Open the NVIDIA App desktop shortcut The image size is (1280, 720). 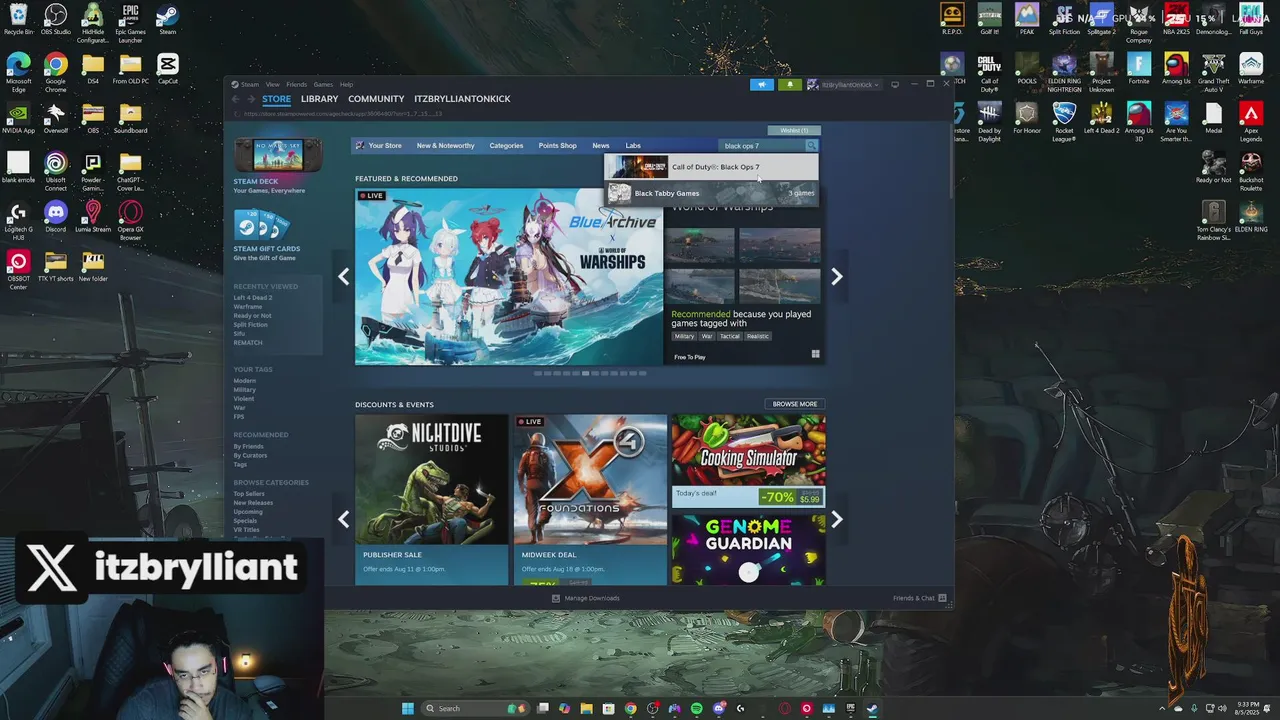pyautogui.click(x=18, y=117)
